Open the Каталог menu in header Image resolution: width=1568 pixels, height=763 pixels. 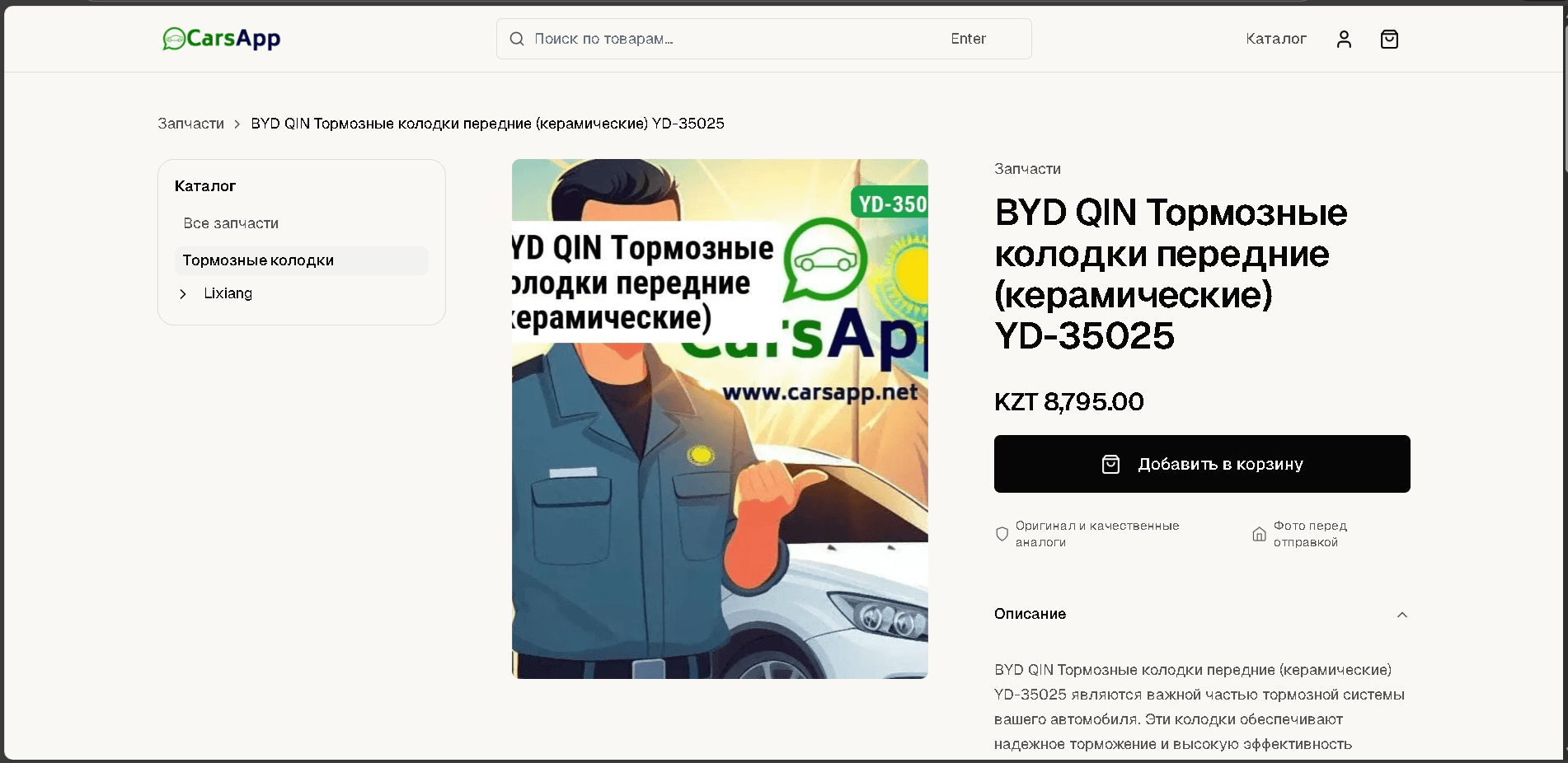[1275, 39]
